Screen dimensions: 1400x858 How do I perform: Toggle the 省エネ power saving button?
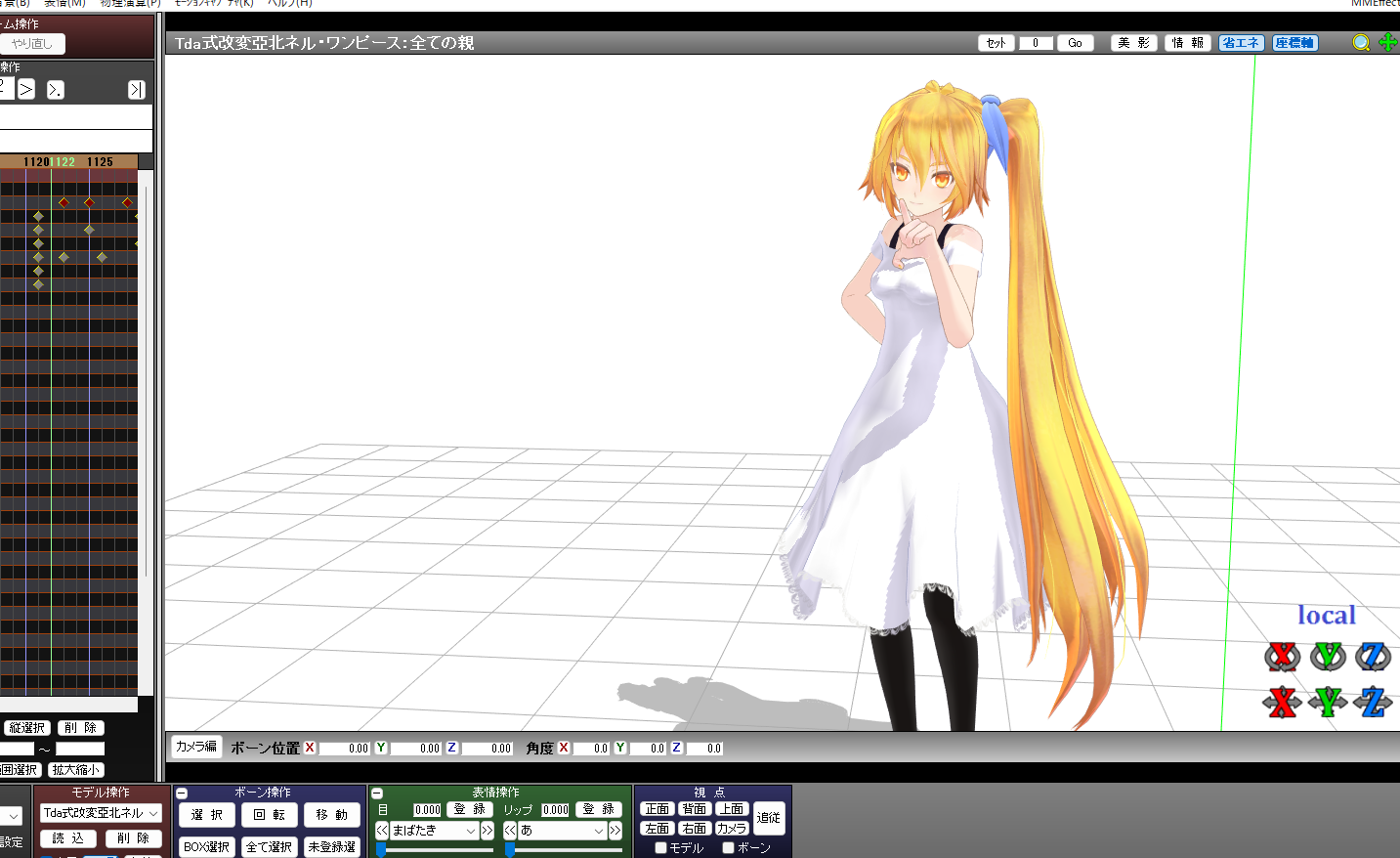(x=1241, y=43)
